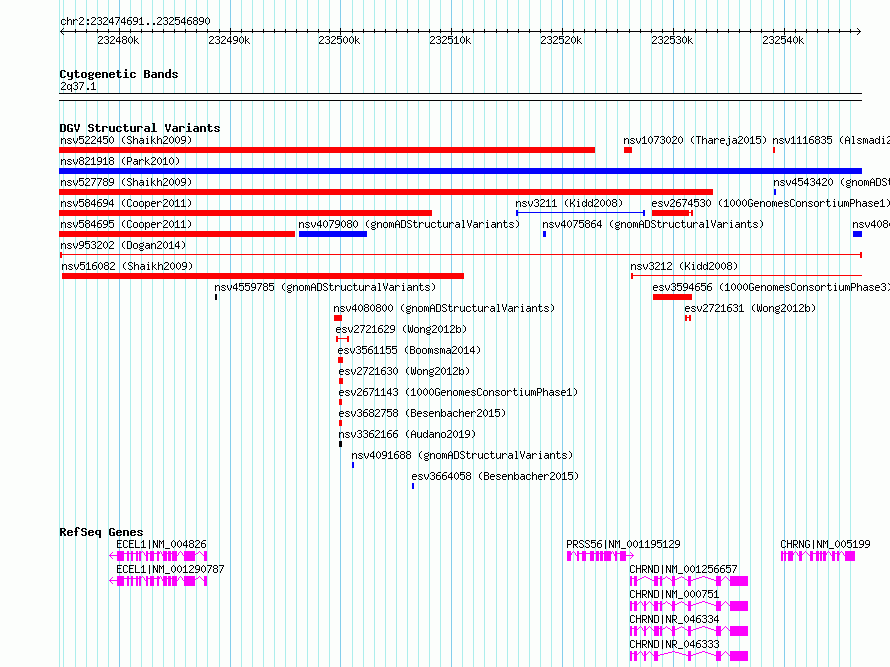Click the RefSeq Genes track title
Screen dimensions: 890x667
[x=101, y=532]
